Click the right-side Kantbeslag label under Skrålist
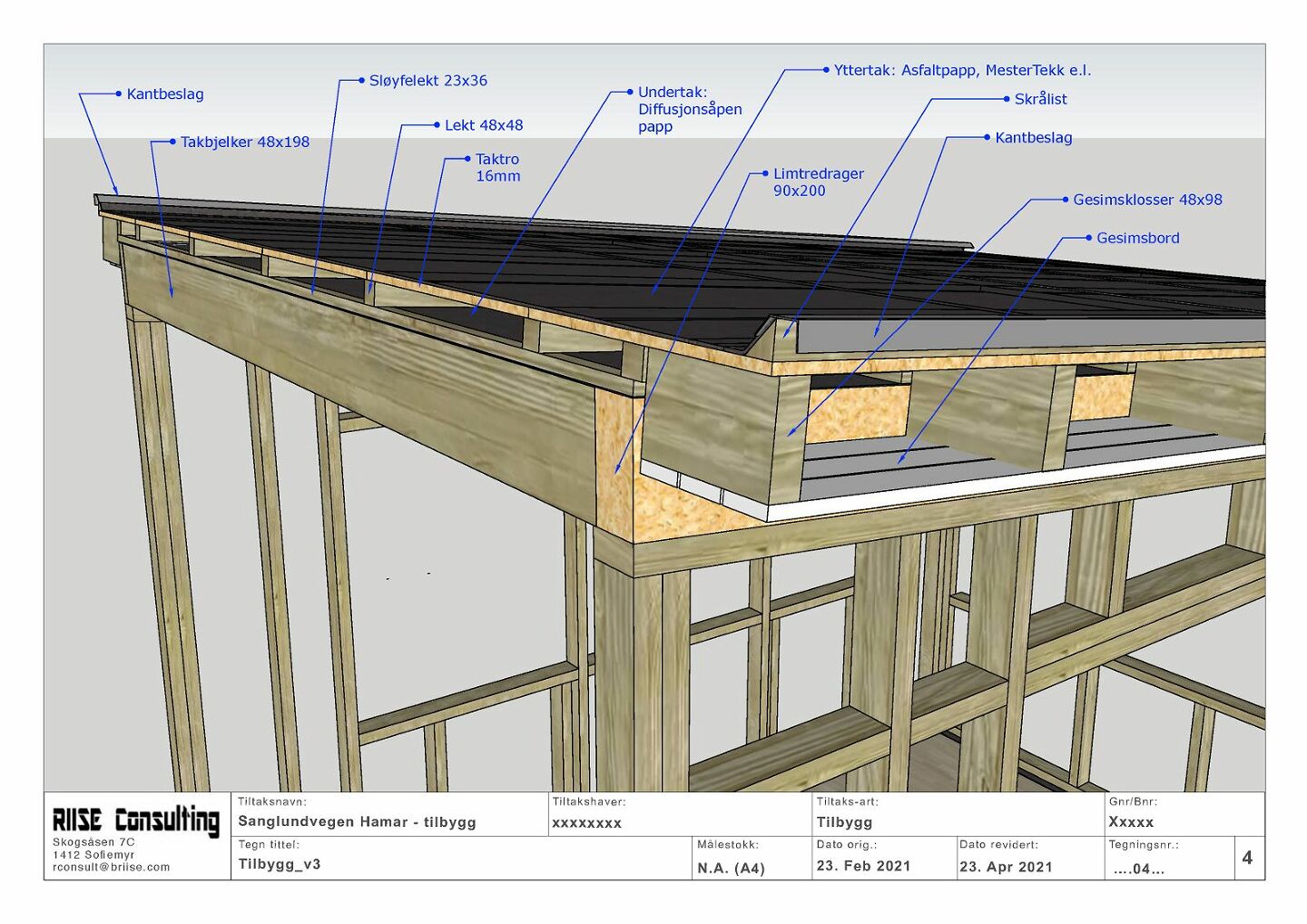 (x=1033, y=138)
